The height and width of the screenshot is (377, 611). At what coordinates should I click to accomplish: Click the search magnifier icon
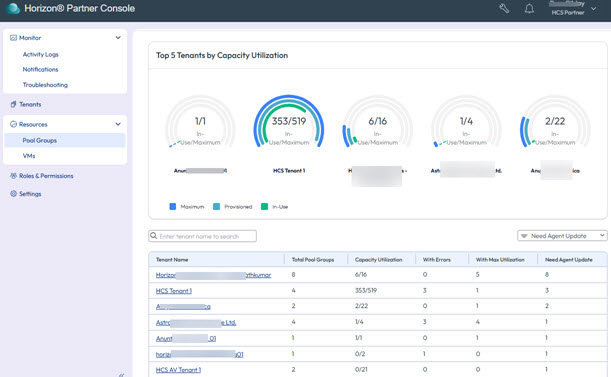coord(154,236)
